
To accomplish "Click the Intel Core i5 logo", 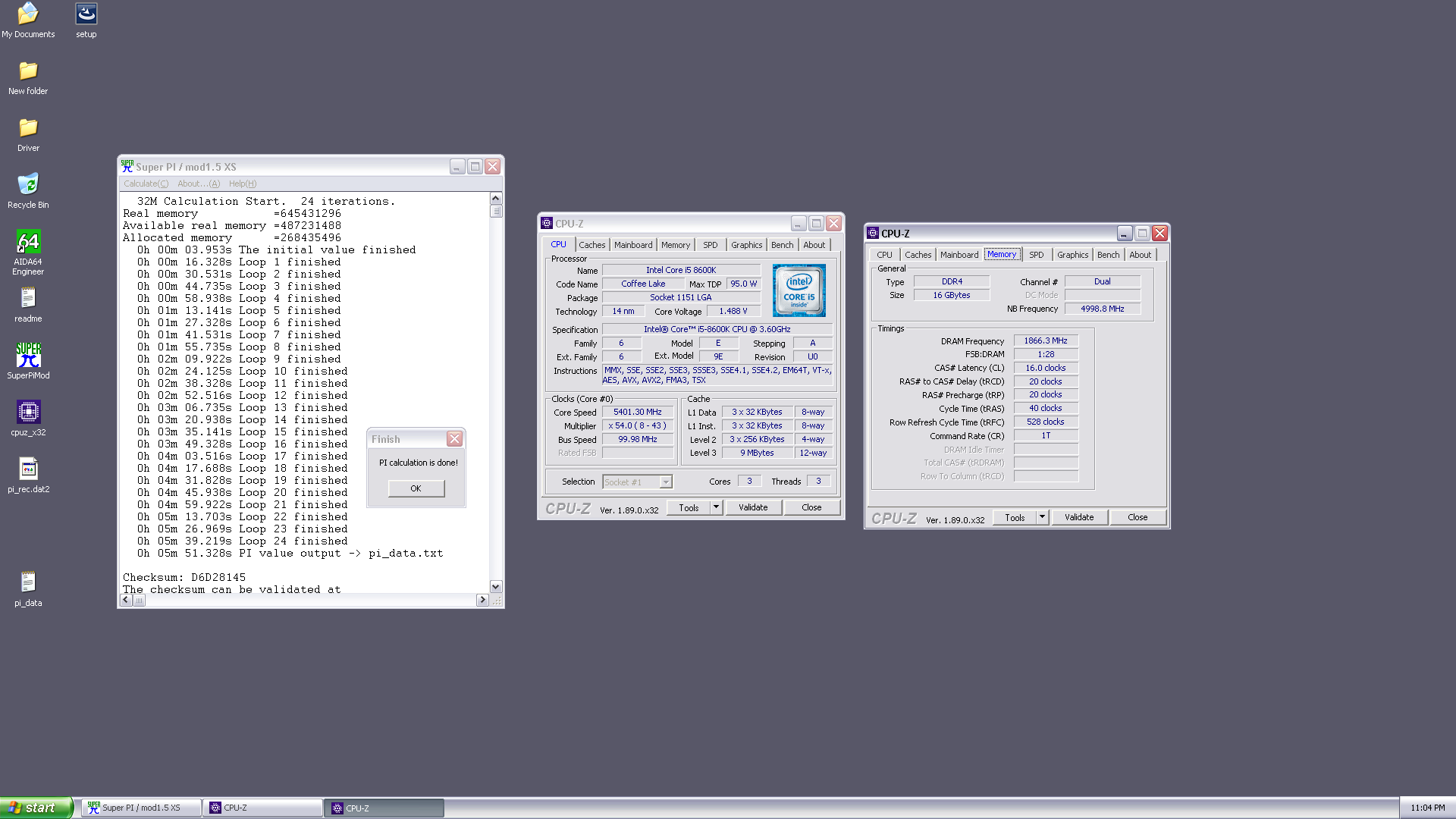I will tap(799, 290).
